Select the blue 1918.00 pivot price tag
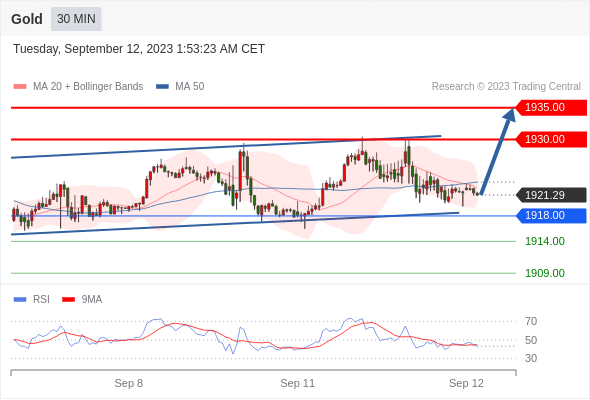The height and width of the screenshot is (400, 590). click(x=551, y=216)
